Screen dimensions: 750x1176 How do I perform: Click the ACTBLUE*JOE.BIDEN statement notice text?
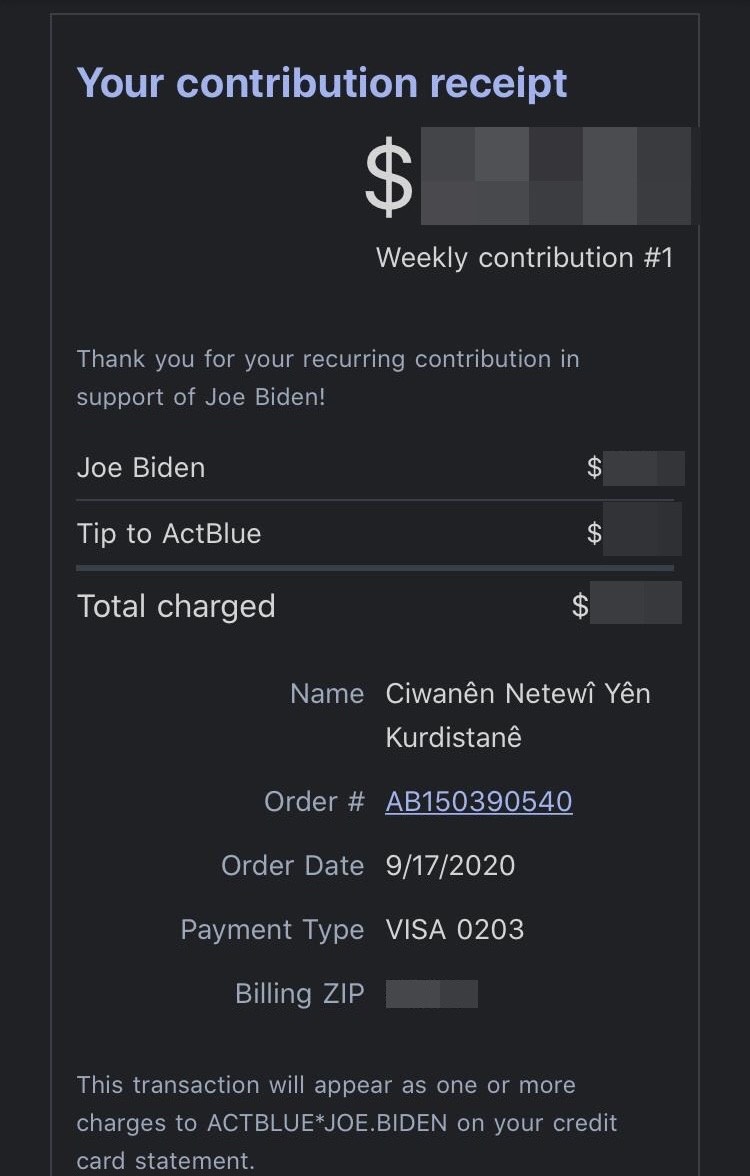[x=346, y=1123]
